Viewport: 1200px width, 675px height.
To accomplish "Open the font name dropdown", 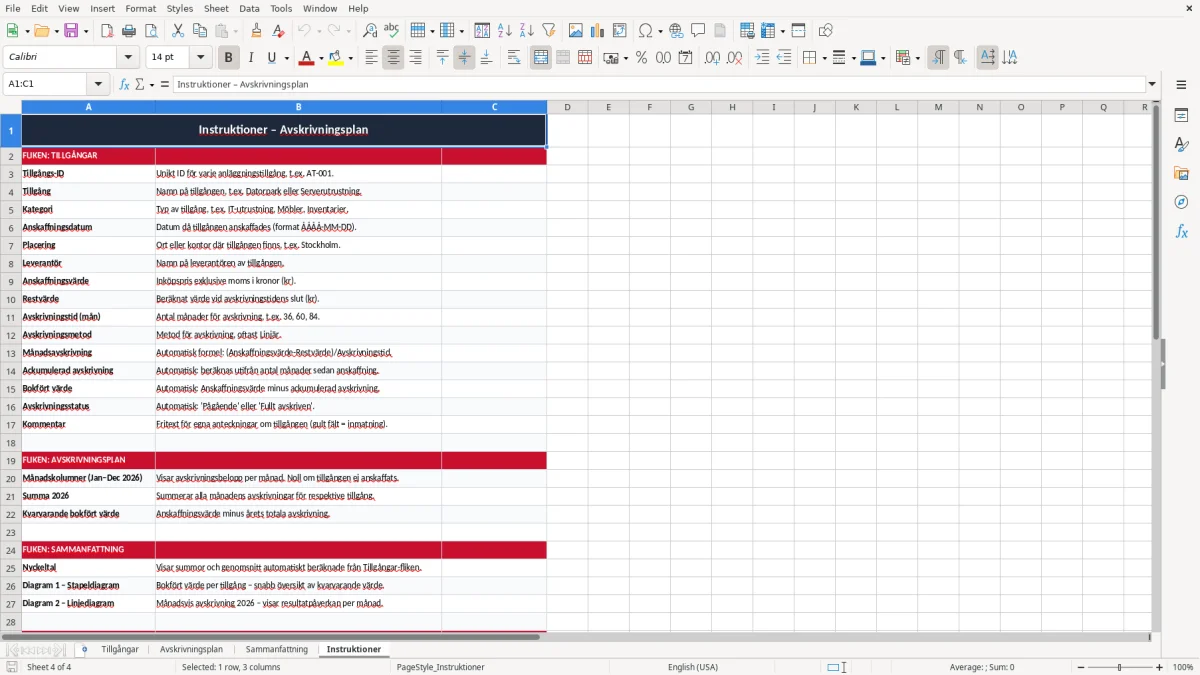I will [127, 58].
